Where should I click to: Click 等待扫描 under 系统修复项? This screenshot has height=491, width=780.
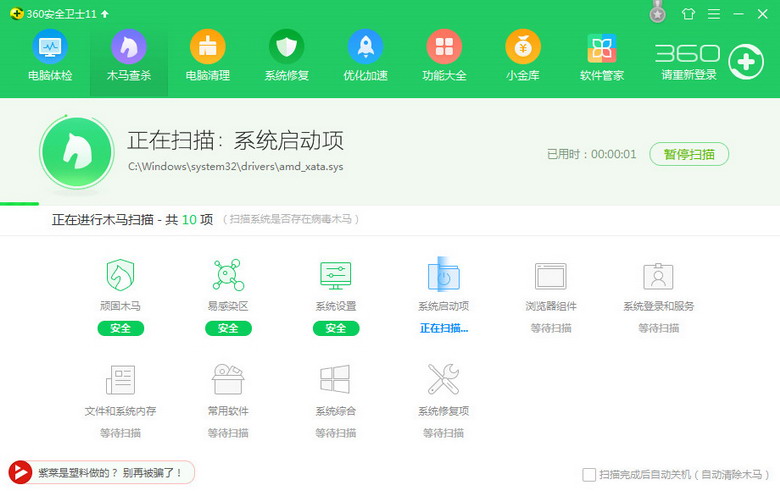click(x=443, y=433)
